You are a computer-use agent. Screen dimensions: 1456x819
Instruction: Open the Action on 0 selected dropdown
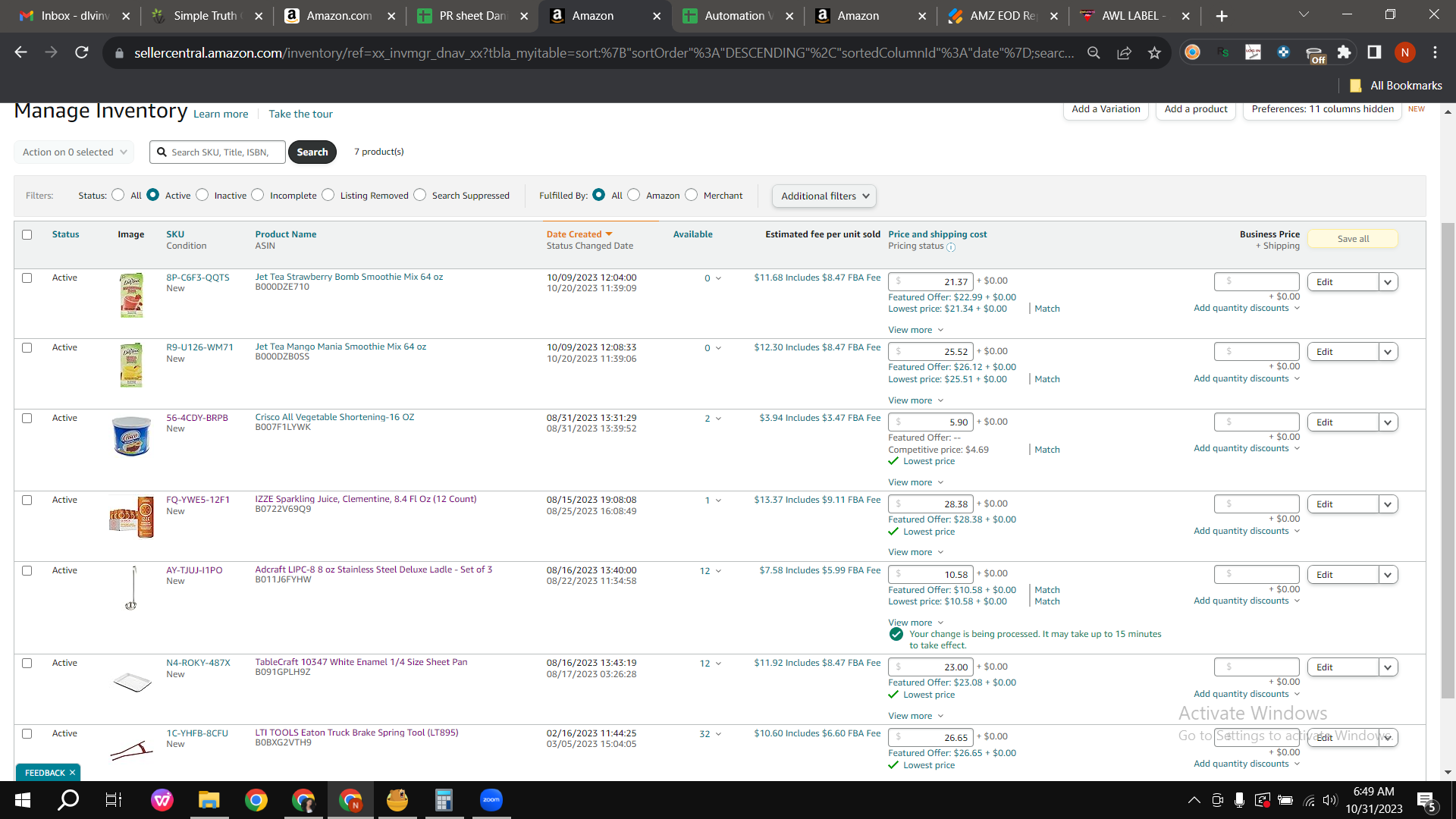point(74,152)
